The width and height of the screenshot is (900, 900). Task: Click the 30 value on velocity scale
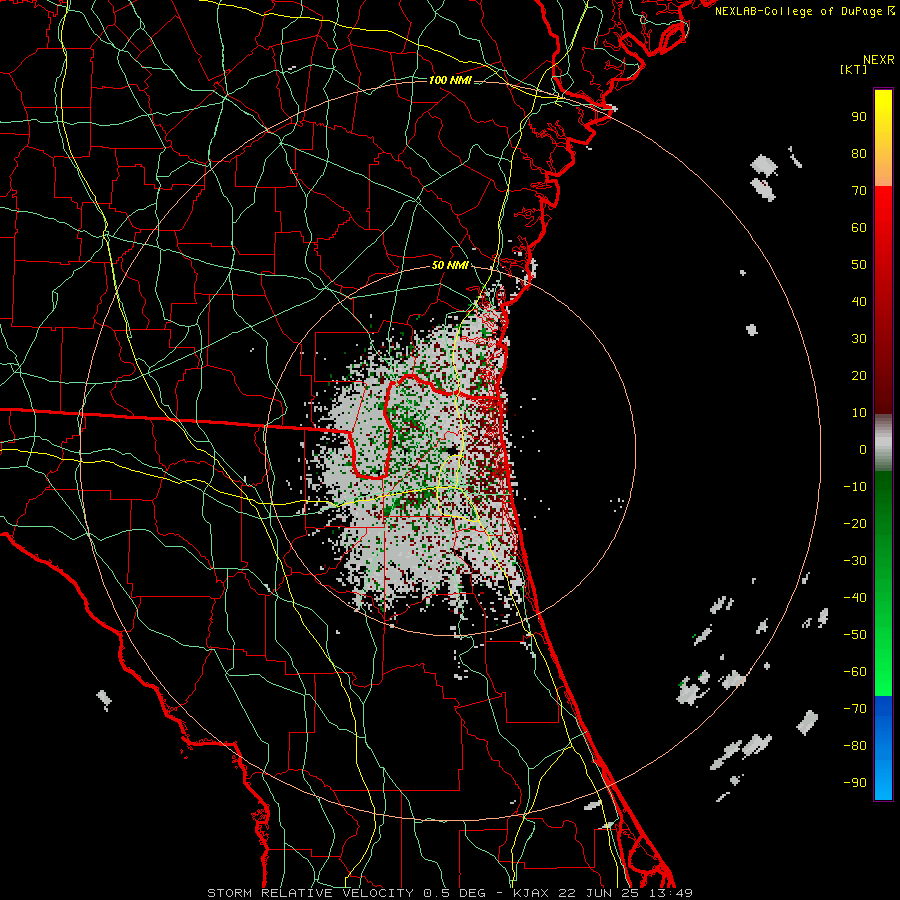coord(859,339)
